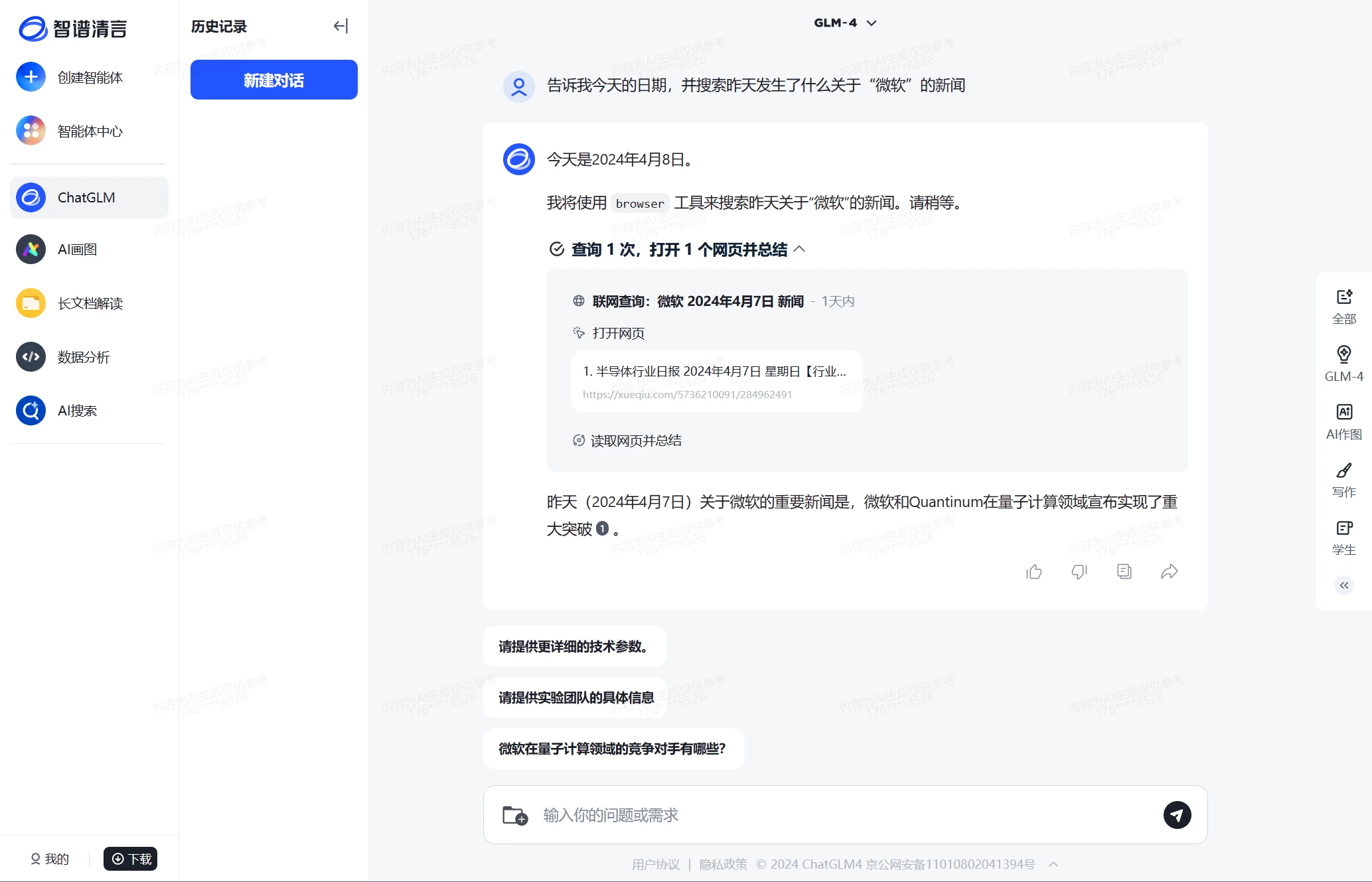Expand the footer chevron beside the license number
This screenshot has width=1372, height=882.
pyautogui.click(x=1053, y=864)
